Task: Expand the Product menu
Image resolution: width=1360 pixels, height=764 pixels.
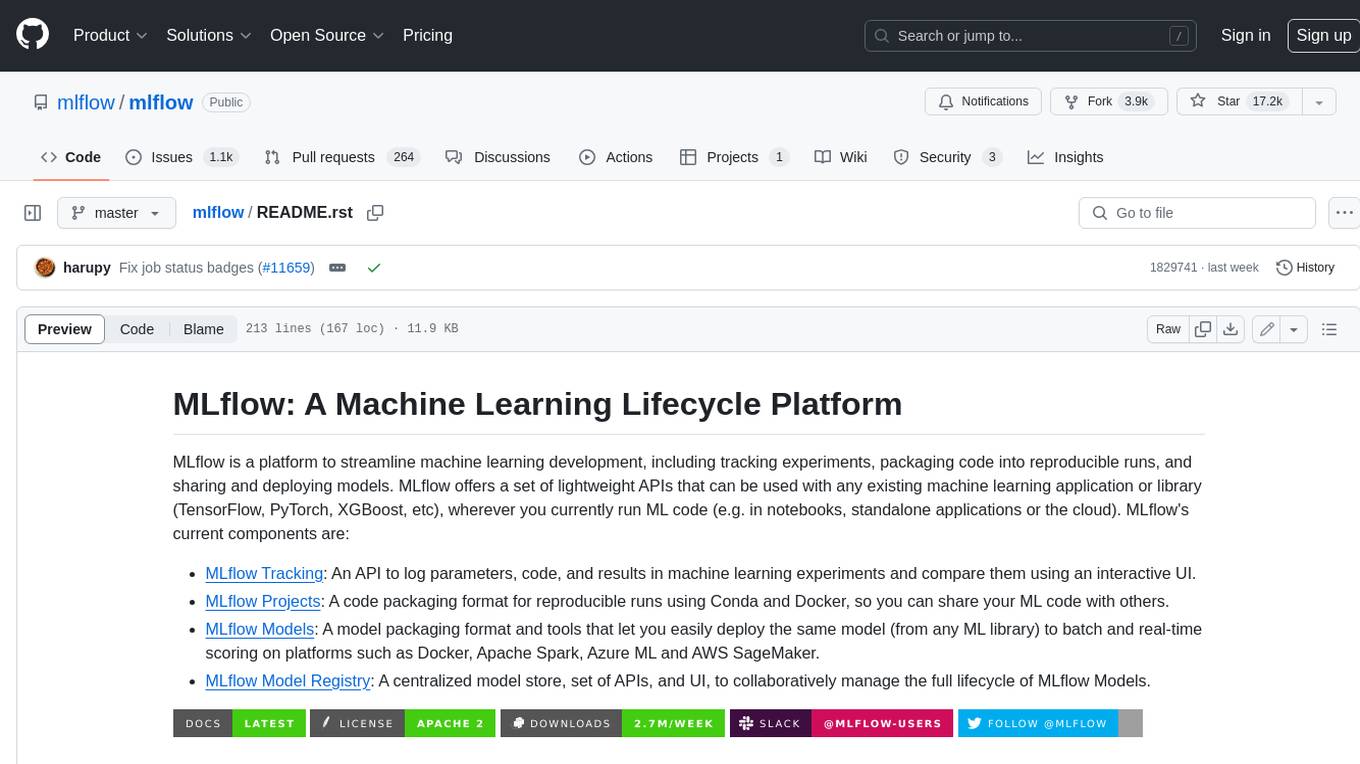Action: 110,35
